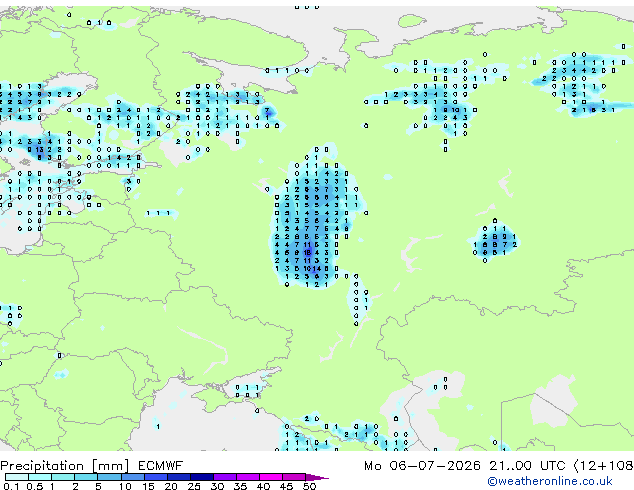Click the above-50 arrow tip of legend
The image size is (634, 490).
(x=317, y=477)
